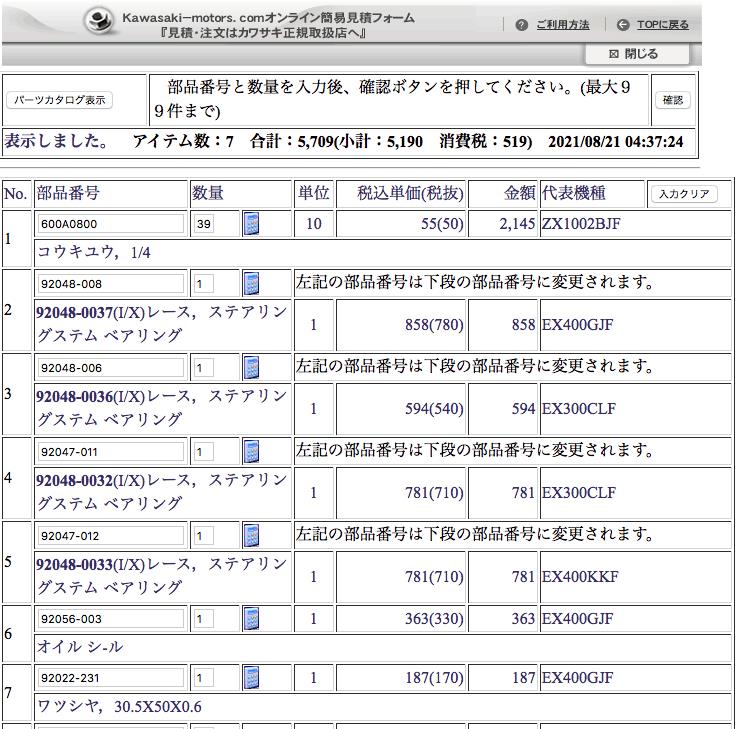The width and height of the screenshot is (740, 729).
Task: Click the timestamp 2021/08/21 04:37:24
Action: (615, 142)
